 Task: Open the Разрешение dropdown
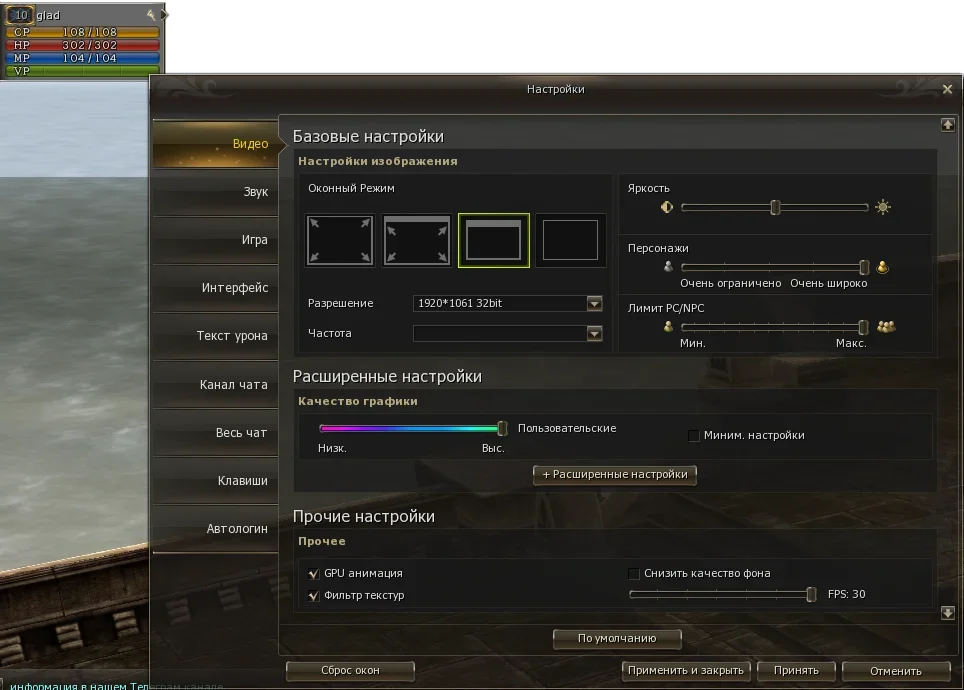pos(507,303)
